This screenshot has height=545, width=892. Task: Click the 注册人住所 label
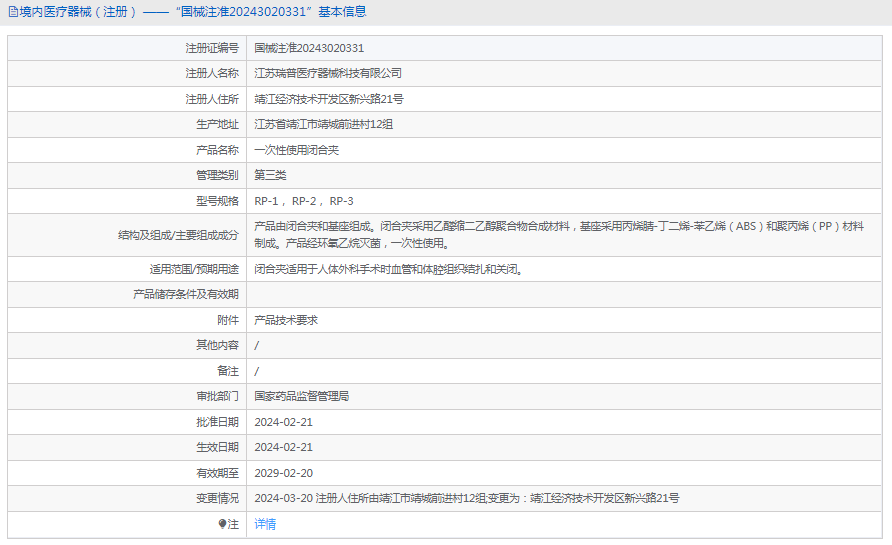click(x=212, y=99)
